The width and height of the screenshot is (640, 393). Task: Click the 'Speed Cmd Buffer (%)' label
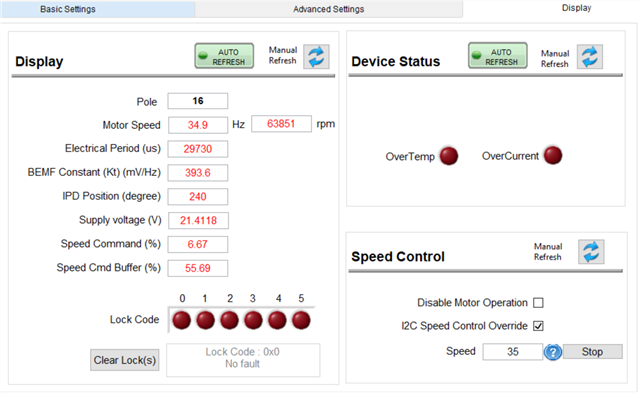(x=109, y=268)
